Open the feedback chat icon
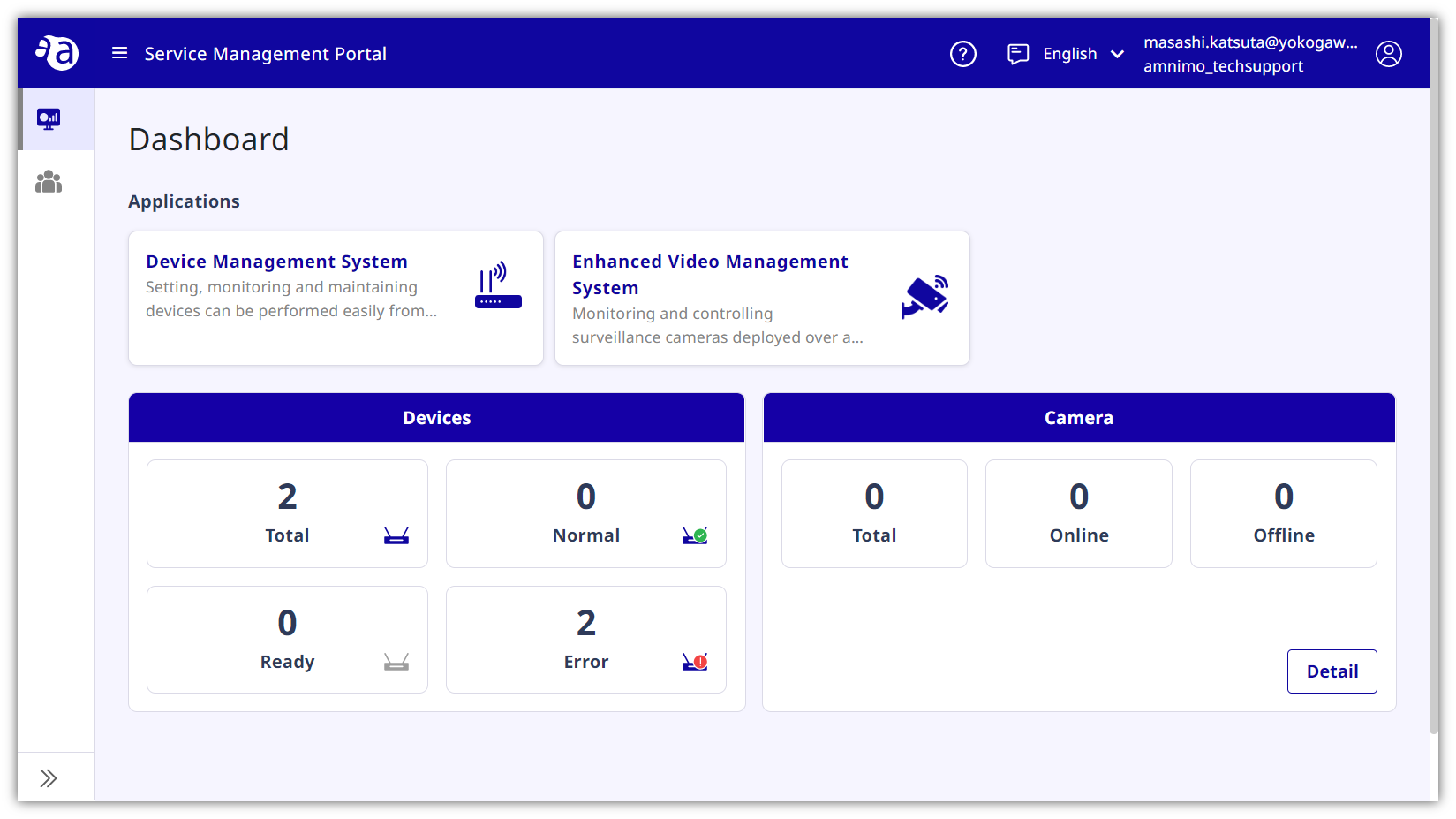Screen dimensions: 1456x819 coord(1017,54)
